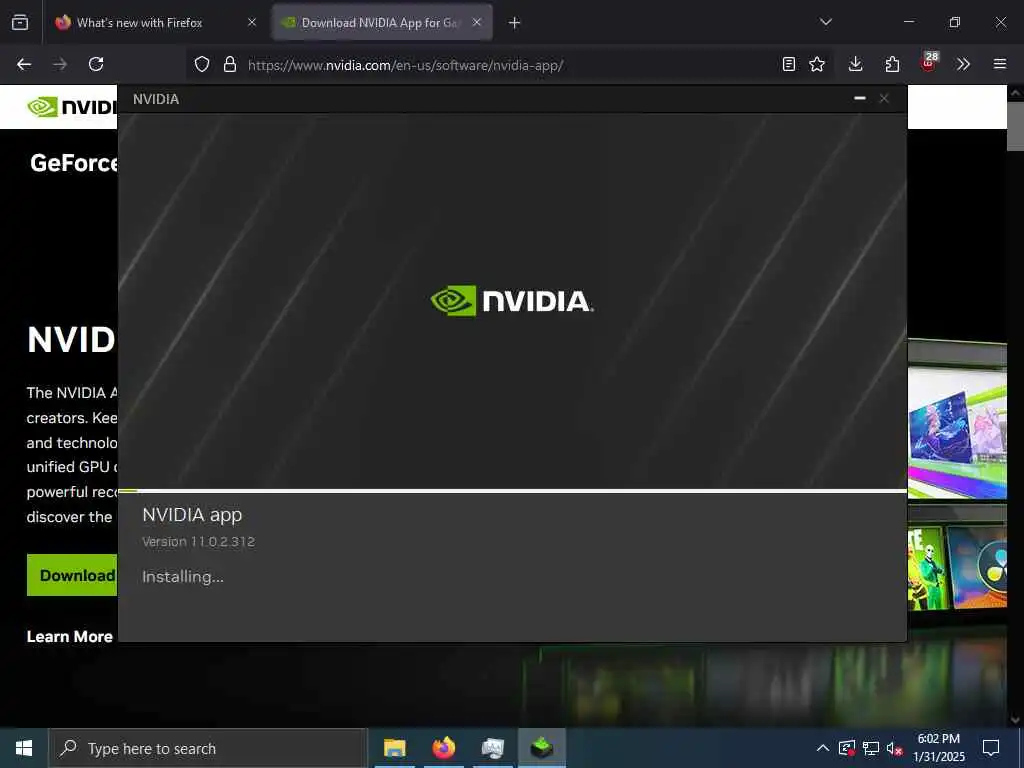Screen dimensions: 1024x768
Task: Click the "Version 11.0.2.312" text
Action: 199,541
